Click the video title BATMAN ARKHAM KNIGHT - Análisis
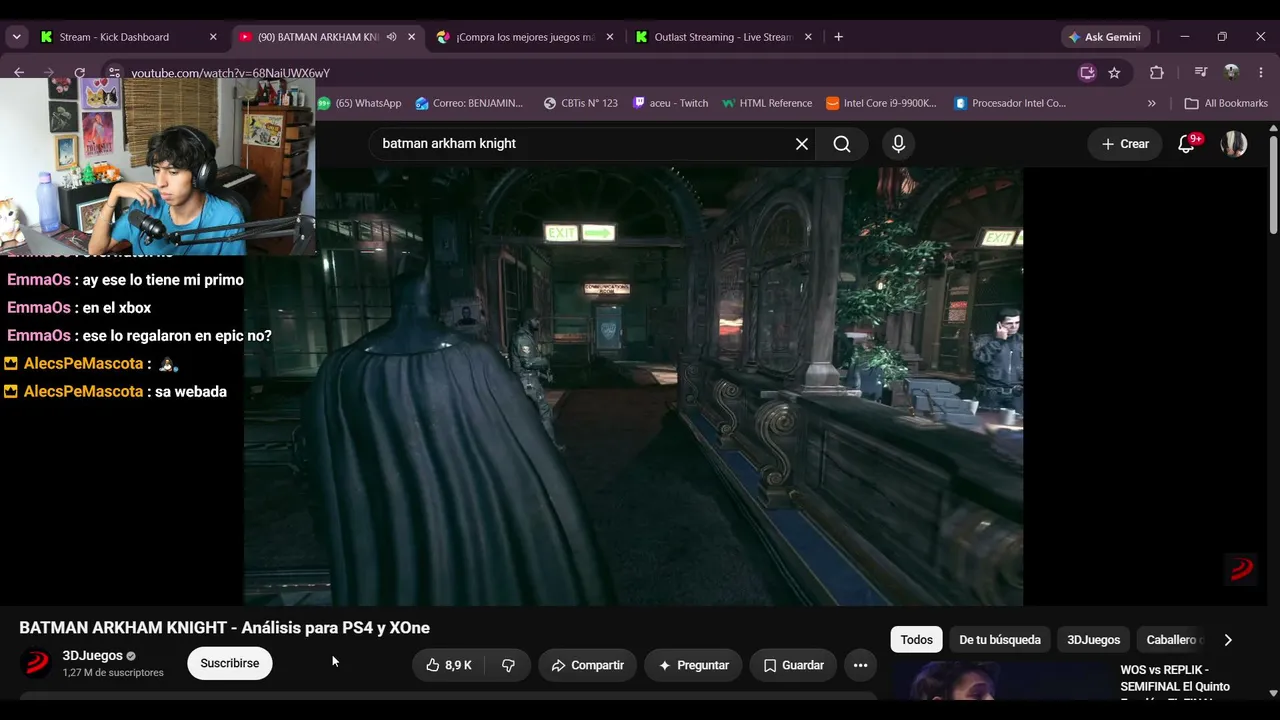The height and width of the screenshot is (720, 1280). (x=224, y=628)
